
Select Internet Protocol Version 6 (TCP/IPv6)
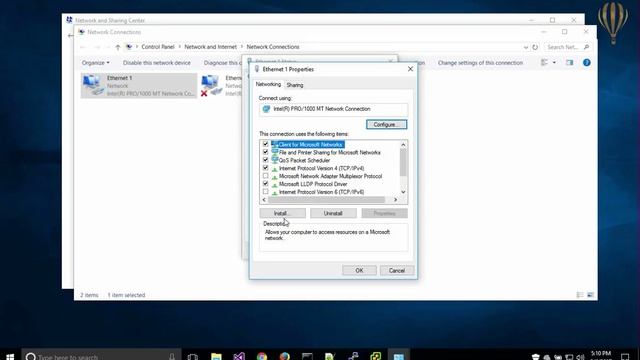point(321,192)
